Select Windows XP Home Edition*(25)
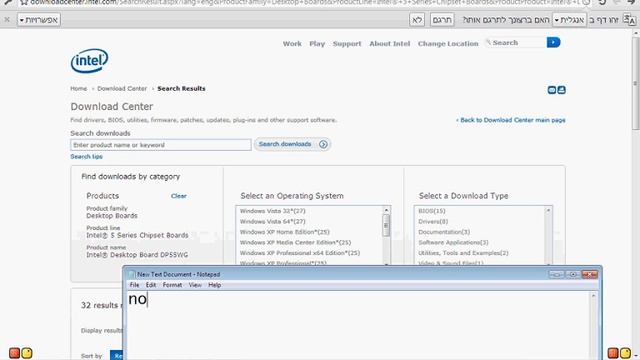The image size is (640, 360). coord(284,232)
